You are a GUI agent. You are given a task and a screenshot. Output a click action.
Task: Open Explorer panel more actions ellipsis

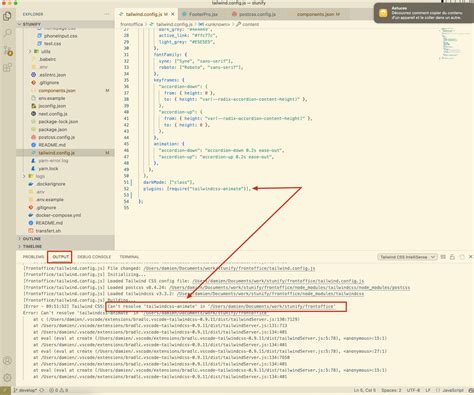click(107, 14)
